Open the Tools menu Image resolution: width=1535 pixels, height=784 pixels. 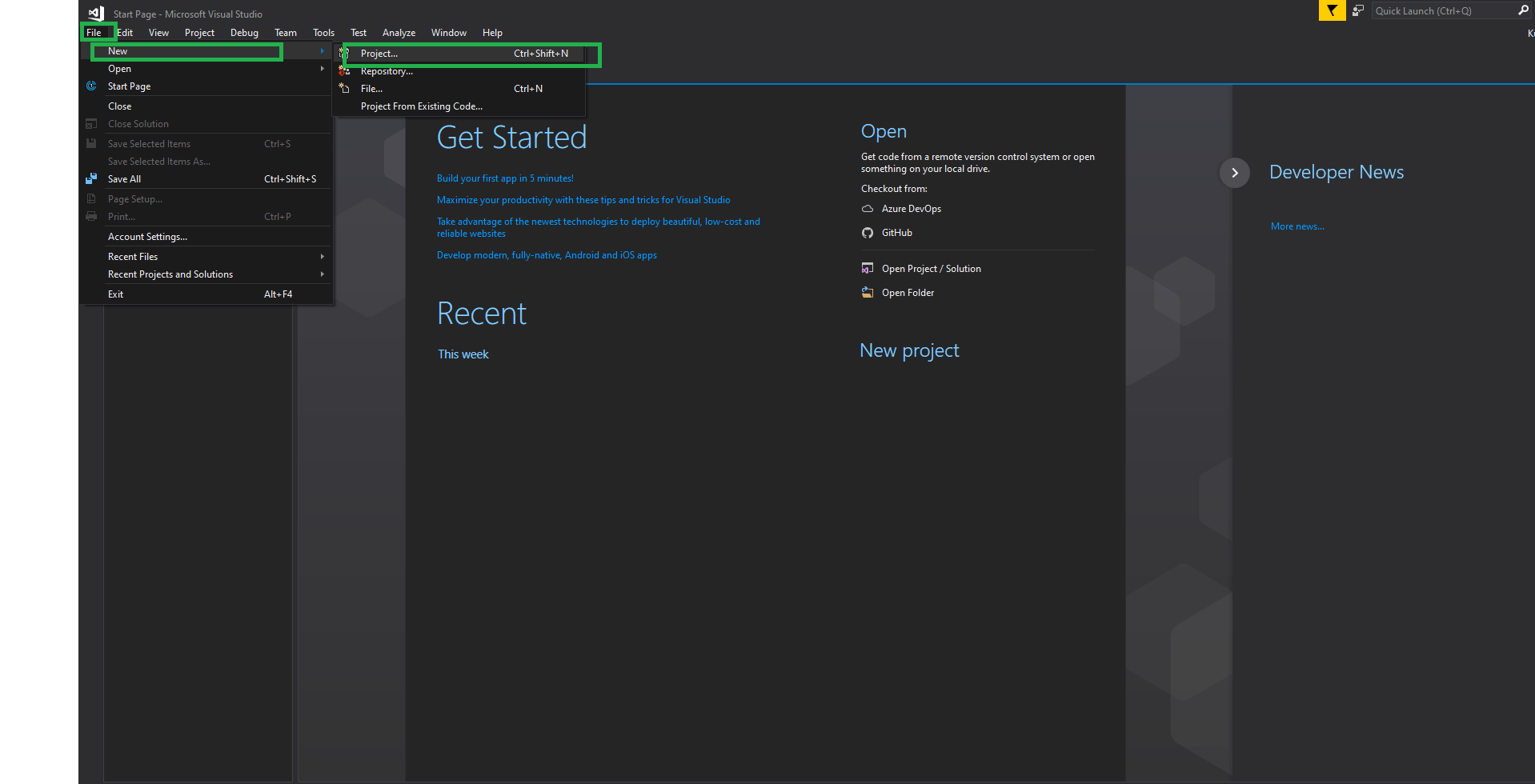coord(323,33)
